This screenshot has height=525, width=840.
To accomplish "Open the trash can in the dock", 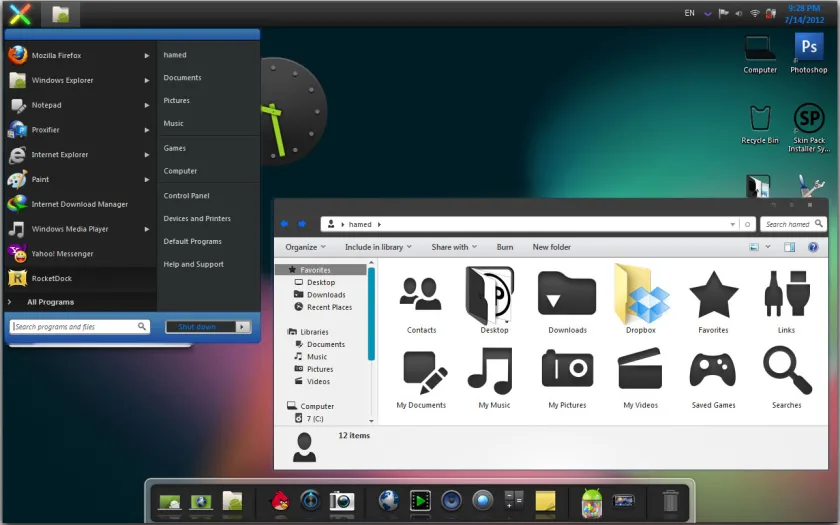I will 670,501.
